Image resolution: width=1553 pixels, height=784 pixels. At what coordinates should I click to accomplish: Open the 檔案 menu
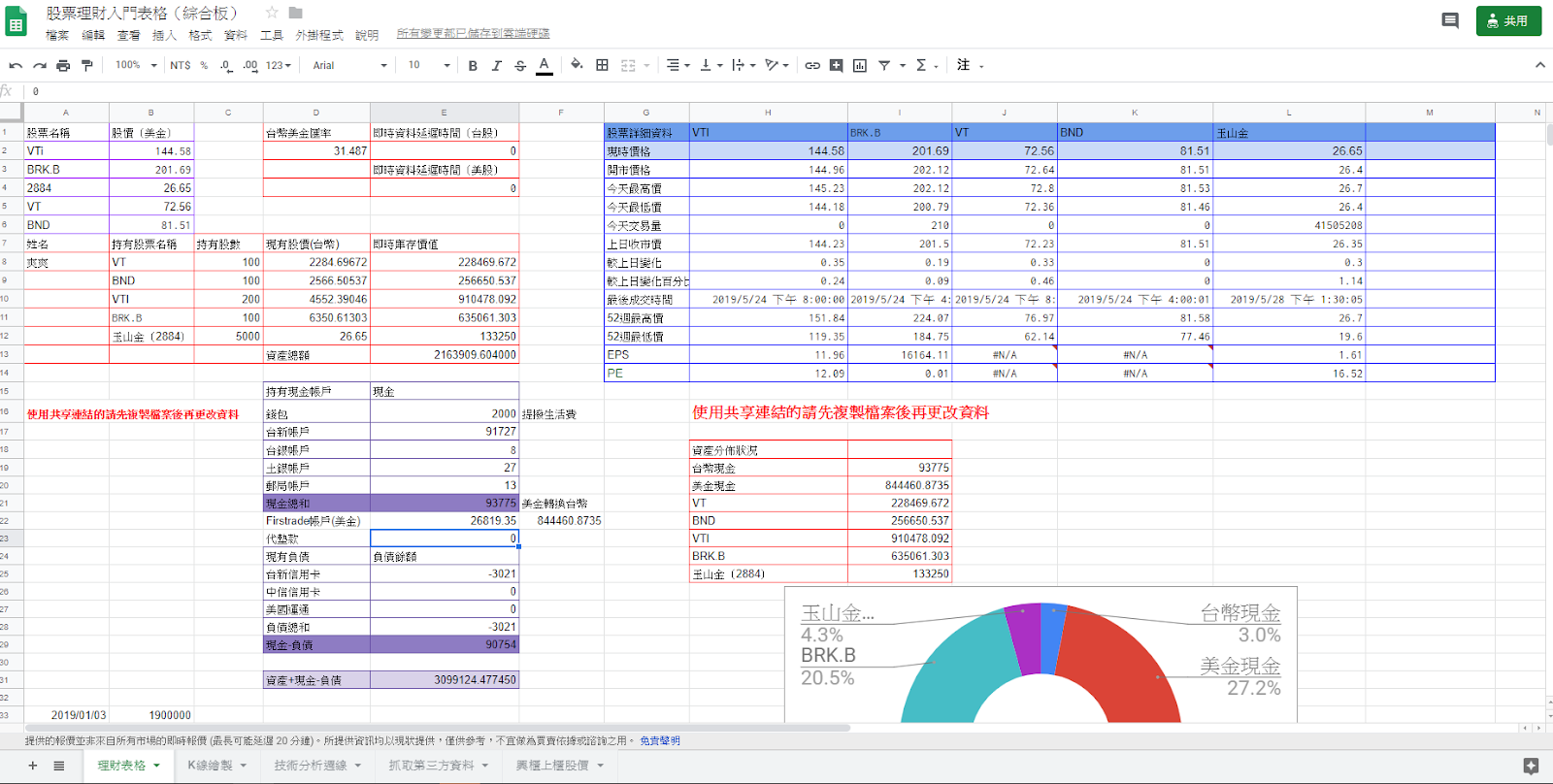click(x=57, y=35)
